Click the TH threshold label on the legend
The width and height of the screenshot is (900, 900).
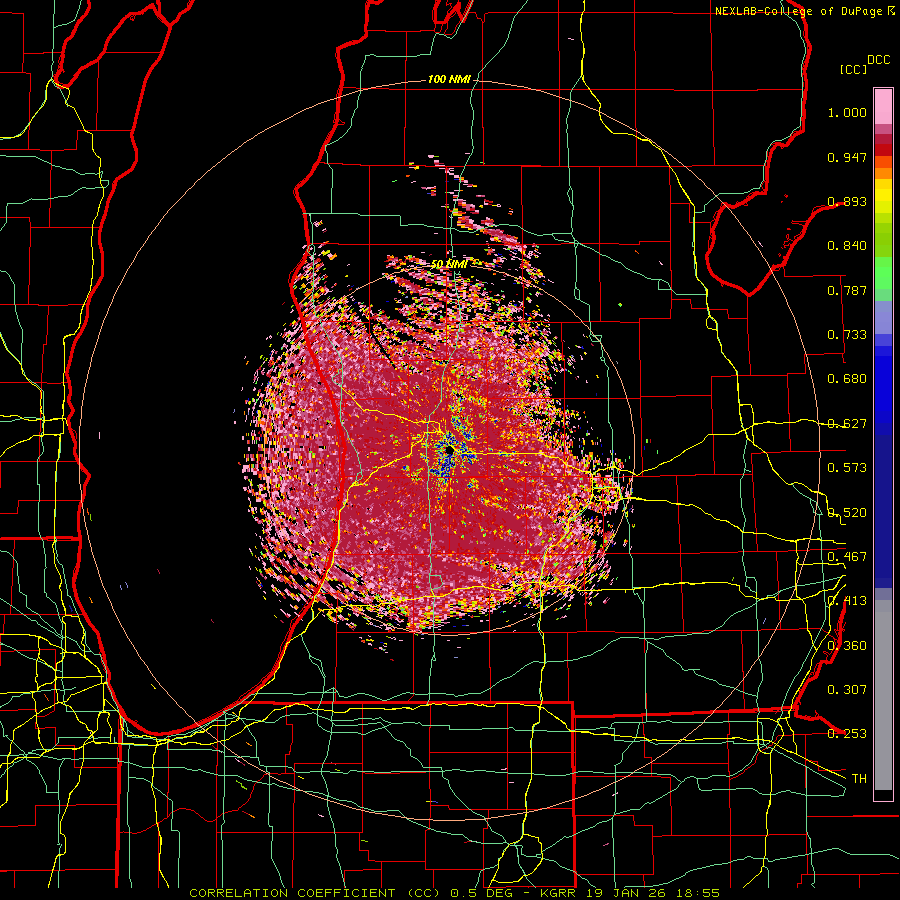[x=859, y=778]
